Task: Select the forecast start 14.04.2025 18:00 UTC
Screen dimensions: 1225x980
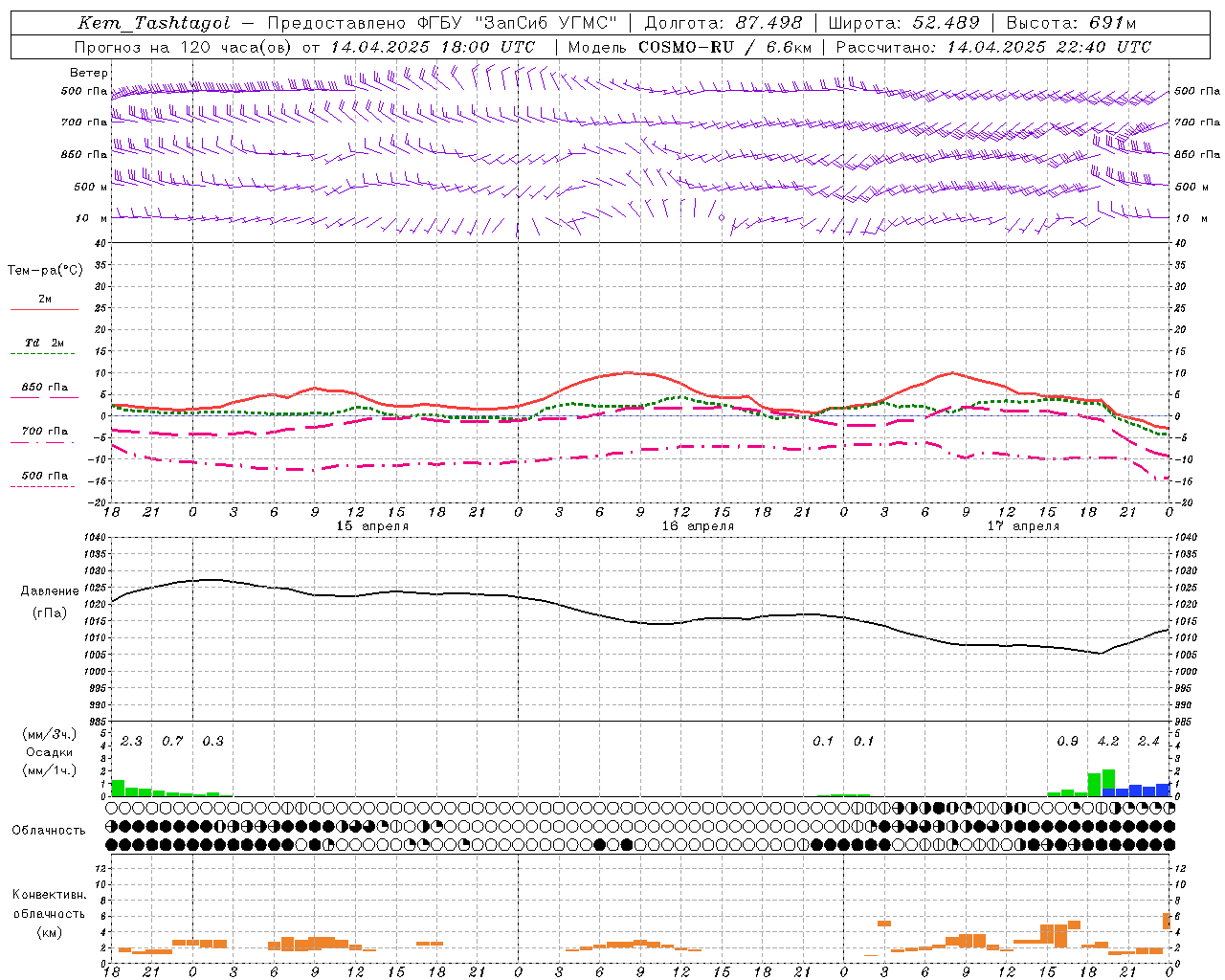Action: [432, 47]
